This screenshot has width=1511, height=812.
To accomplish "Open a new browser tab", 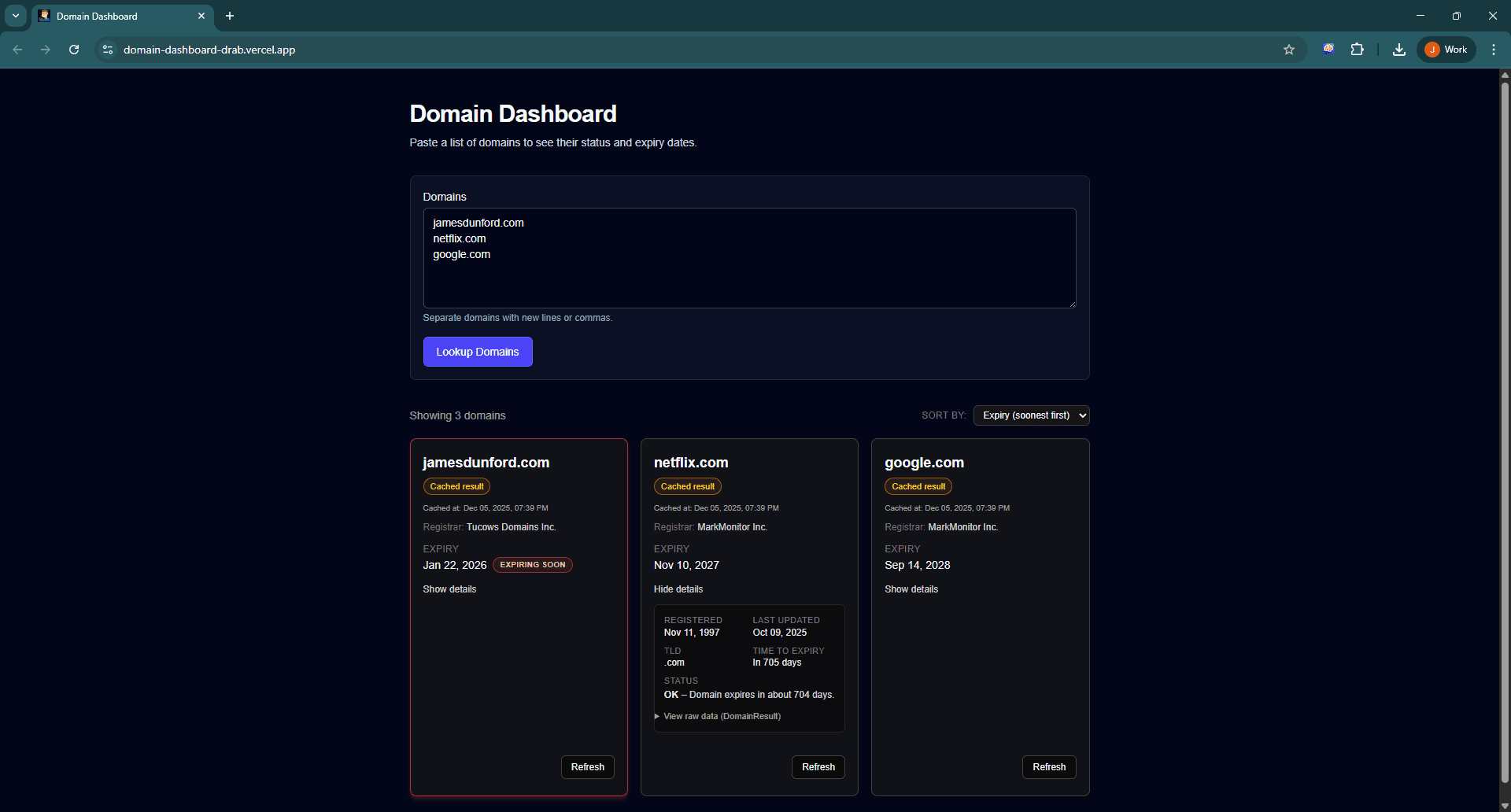I will (x=229, y=16).
